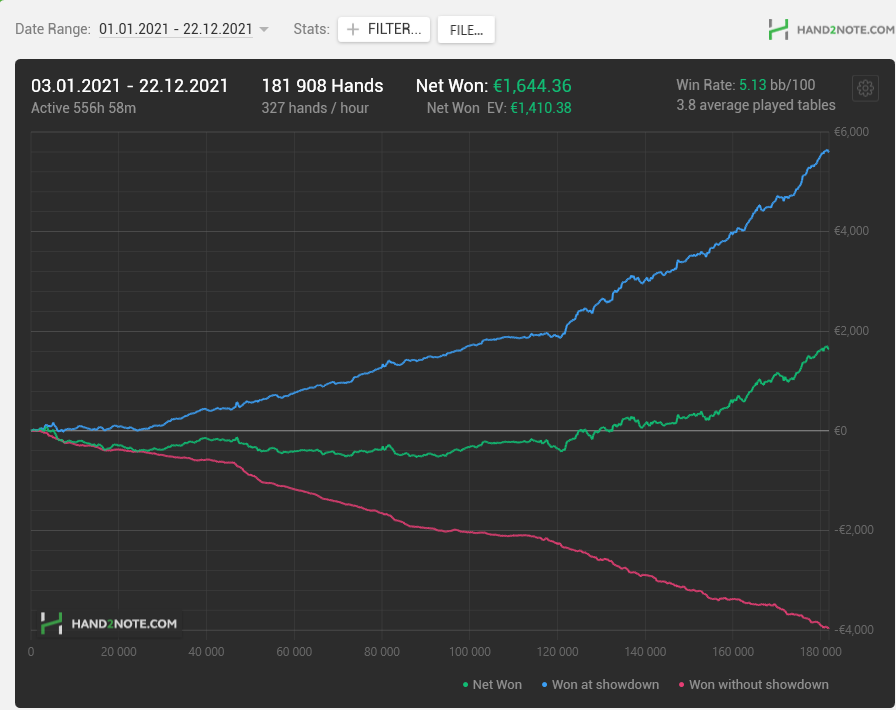Click the blue Won at showdown legend dot
The image size is (896, 710).
point(545,685)
